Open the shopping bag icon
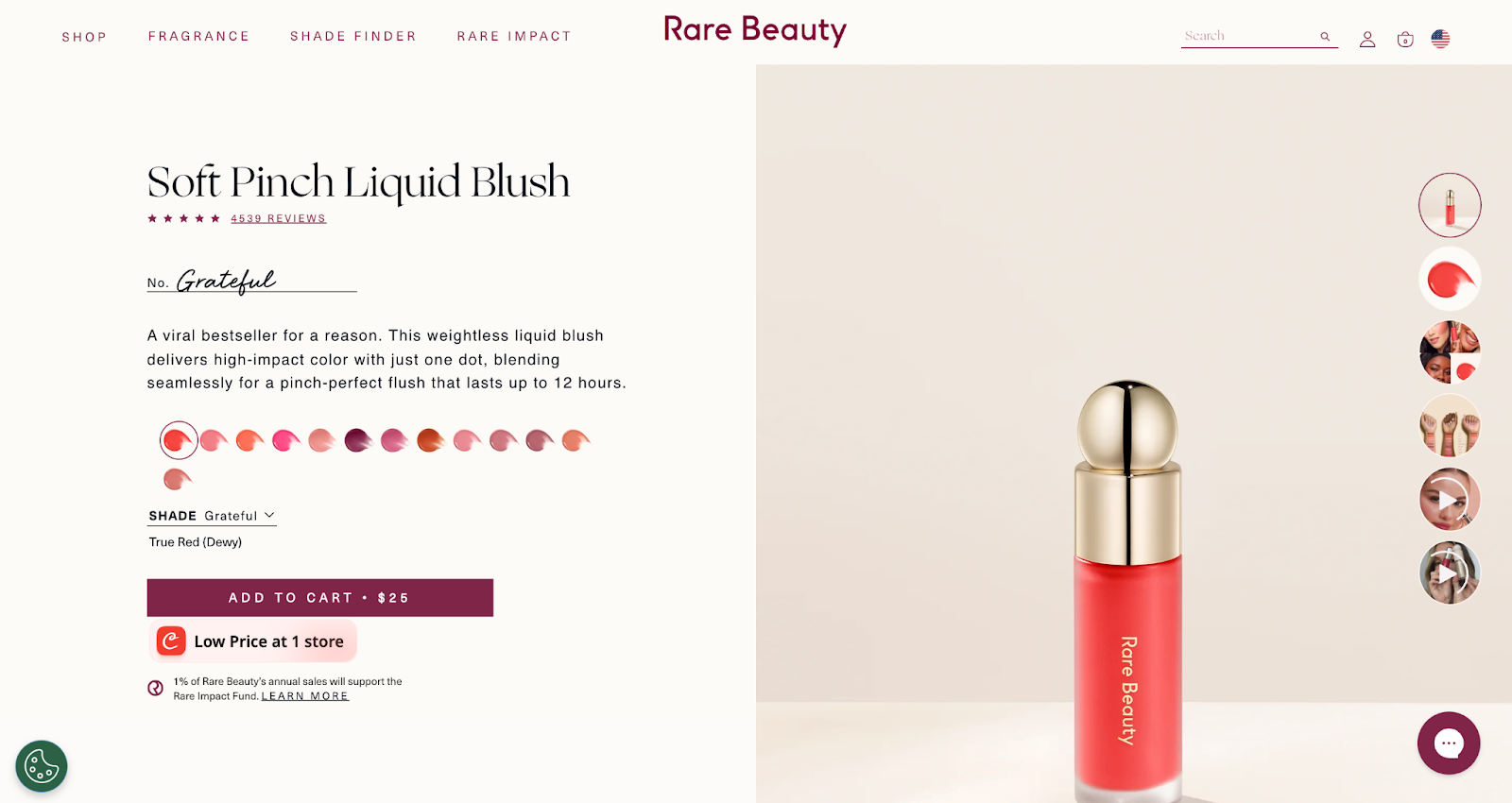The image size is (1512, 803). coord(1405,40)
